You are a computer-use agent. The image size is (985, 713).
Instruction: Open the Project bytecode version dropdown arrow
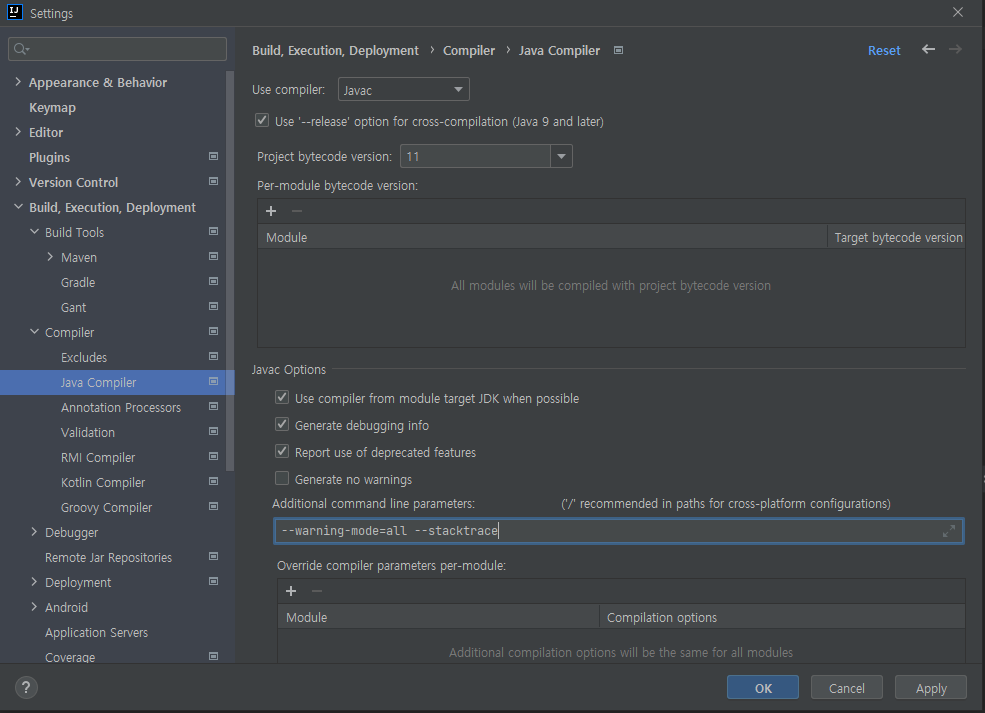click(x=562, y=156)
